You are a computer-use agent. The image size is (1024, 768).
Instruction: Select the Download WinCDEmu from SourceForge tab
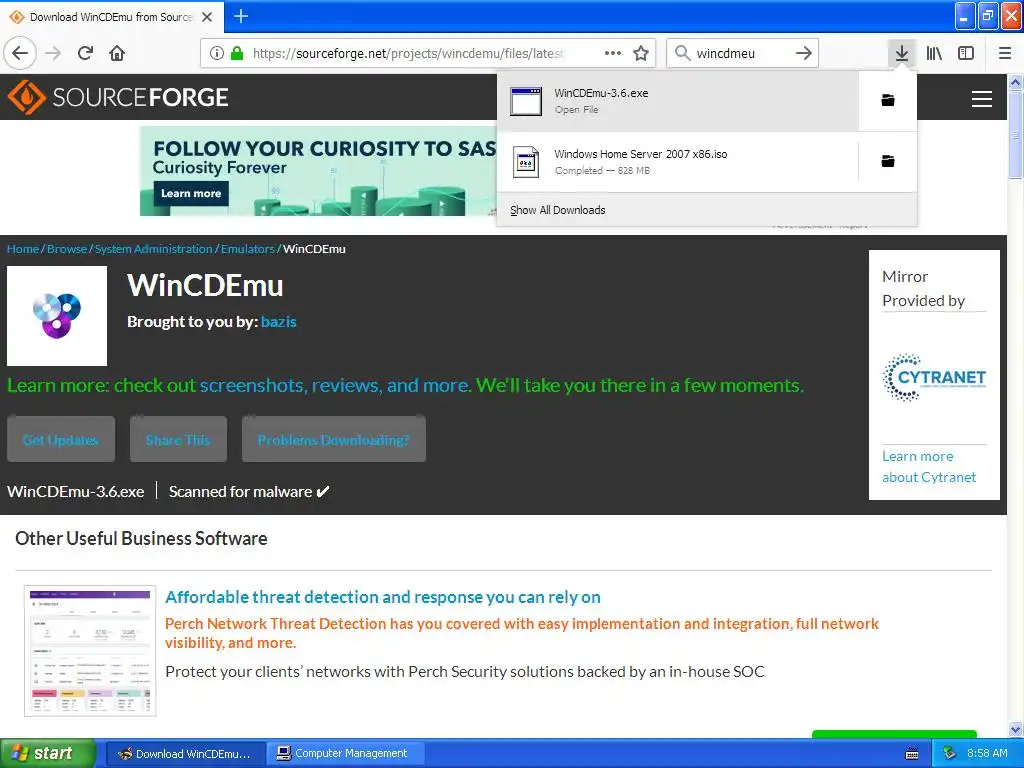click(x=112, y=17)
